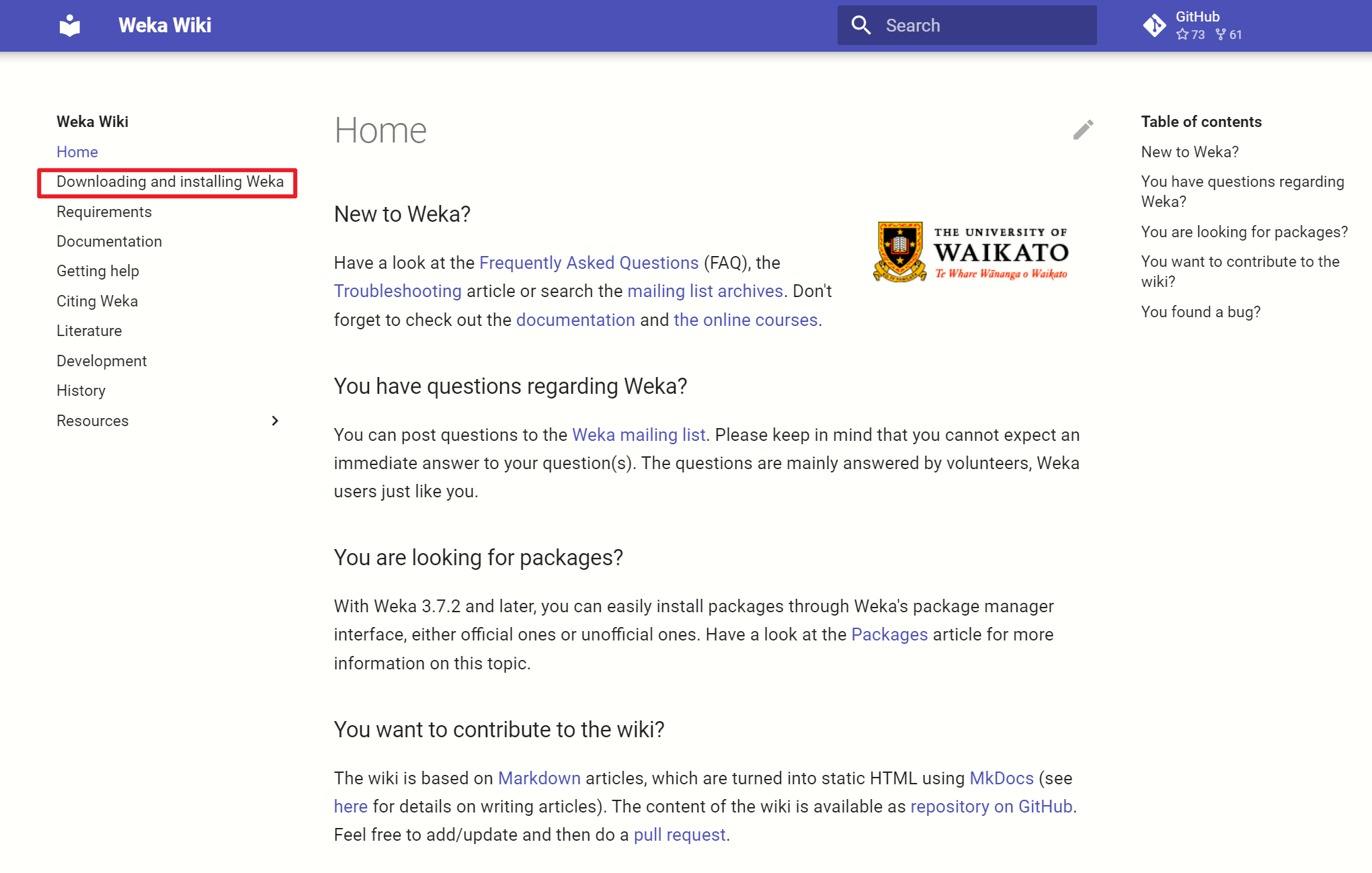The height and width of the screenshot is (873, 1372).
Task: Open the Packages article link
Action: (889, 634)
